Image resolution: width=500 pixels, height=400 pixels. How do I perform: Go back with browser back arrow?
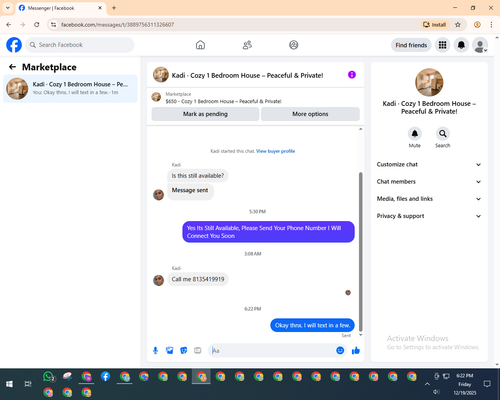tap(9, 24)
